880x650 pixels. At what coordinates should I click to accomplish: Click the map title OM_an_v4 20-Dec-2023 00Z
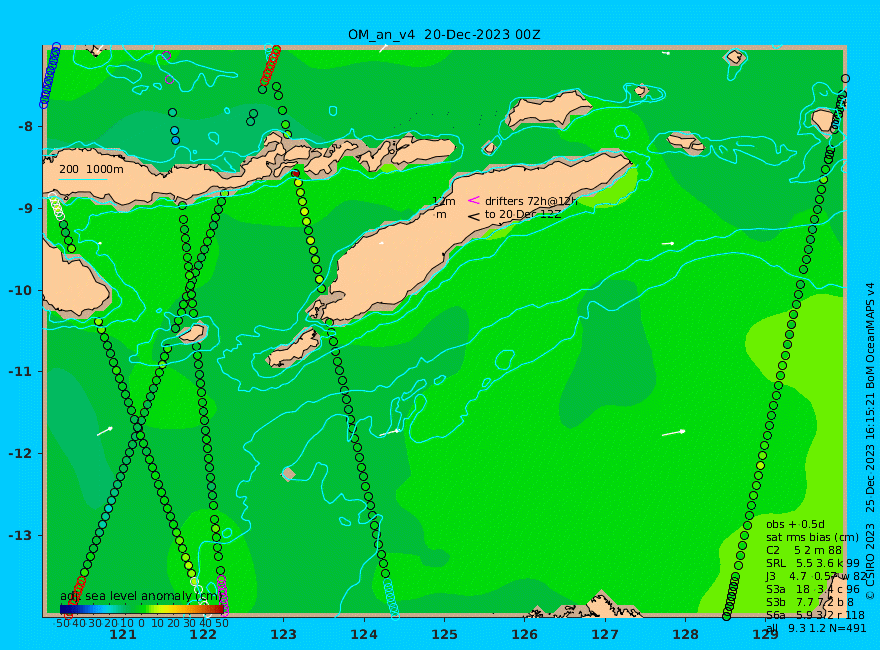click(x=444, y=35)
